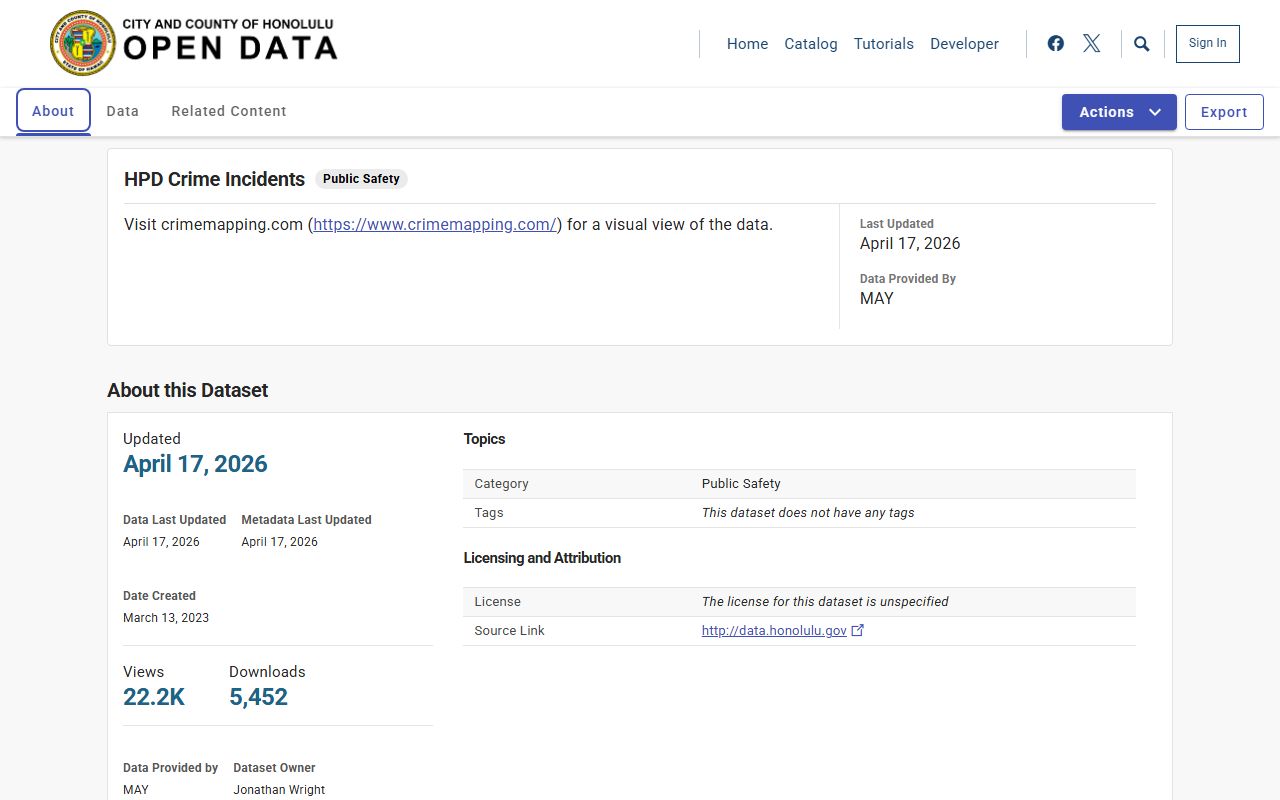Image resolution: width=1280 pixels, height=800 pixels.
Task: Open Tutorials from top navigation
Action: point(883,44)
